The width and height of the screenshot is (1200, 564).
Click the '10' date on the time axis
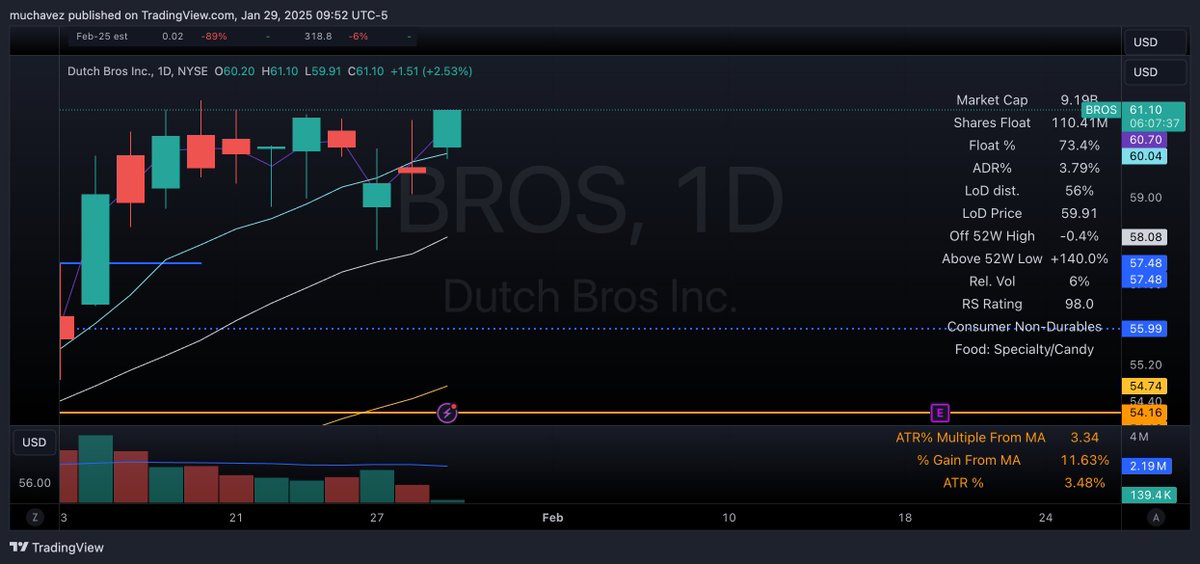tap(729, 517)
